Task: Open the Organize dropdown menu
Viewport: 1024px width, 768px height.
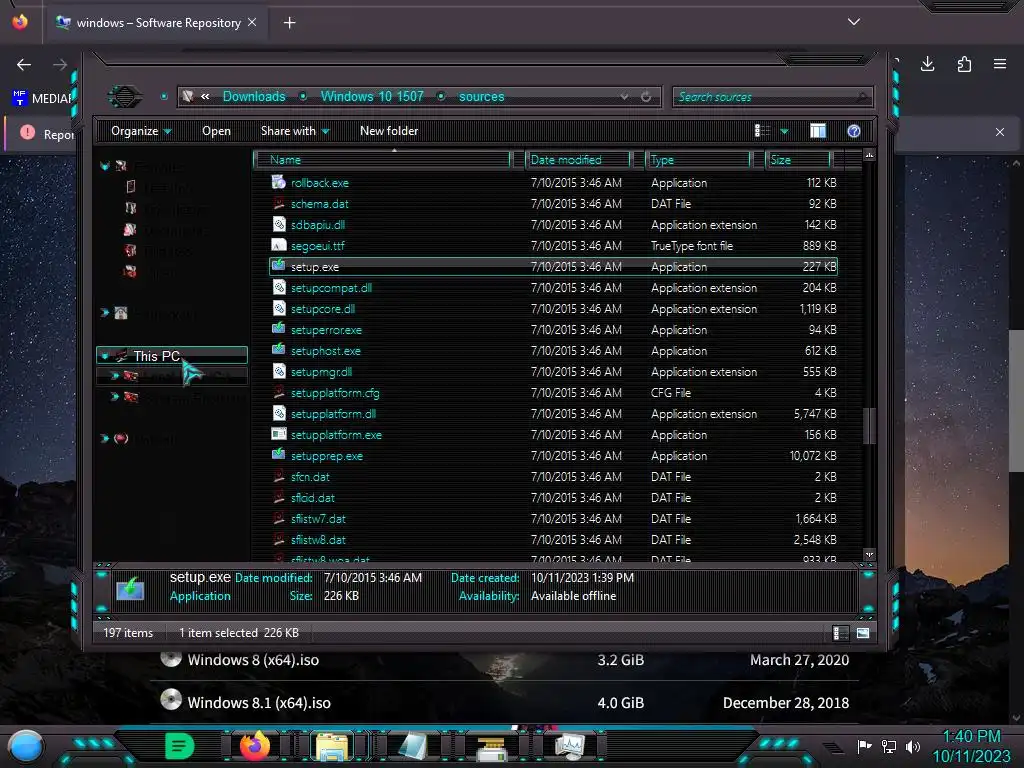Action: point(141,131)
